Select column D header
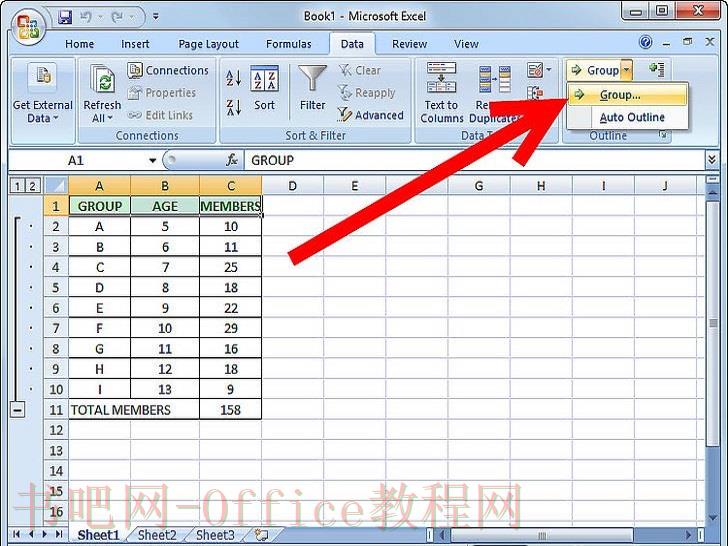The height and width of the screenshot is (546, 728). (292, 186)
